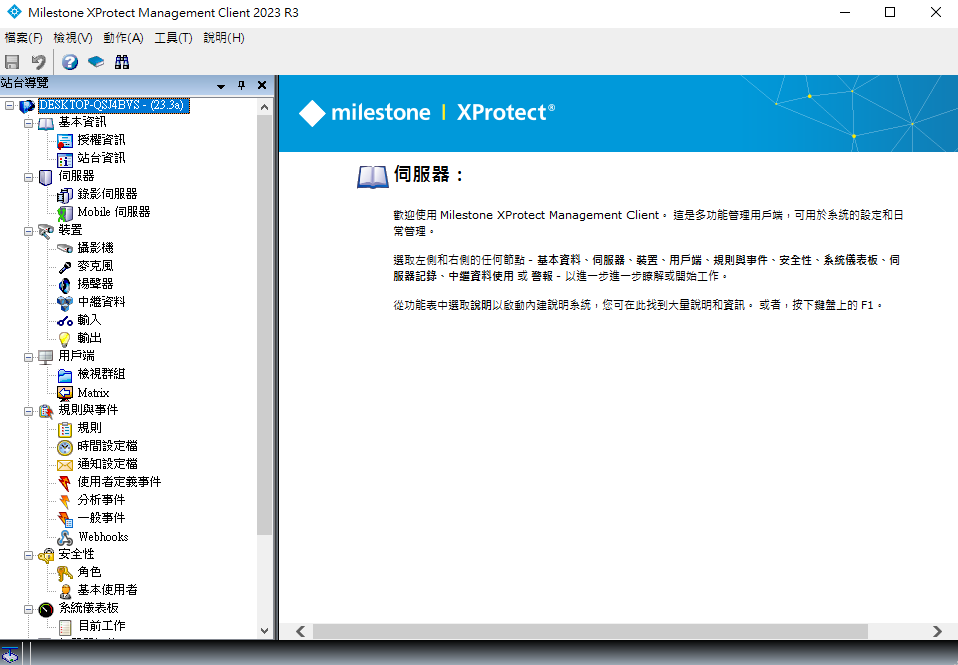Collapse the 用戶端 tree node
Screen dimensions: 958x665
28,357
